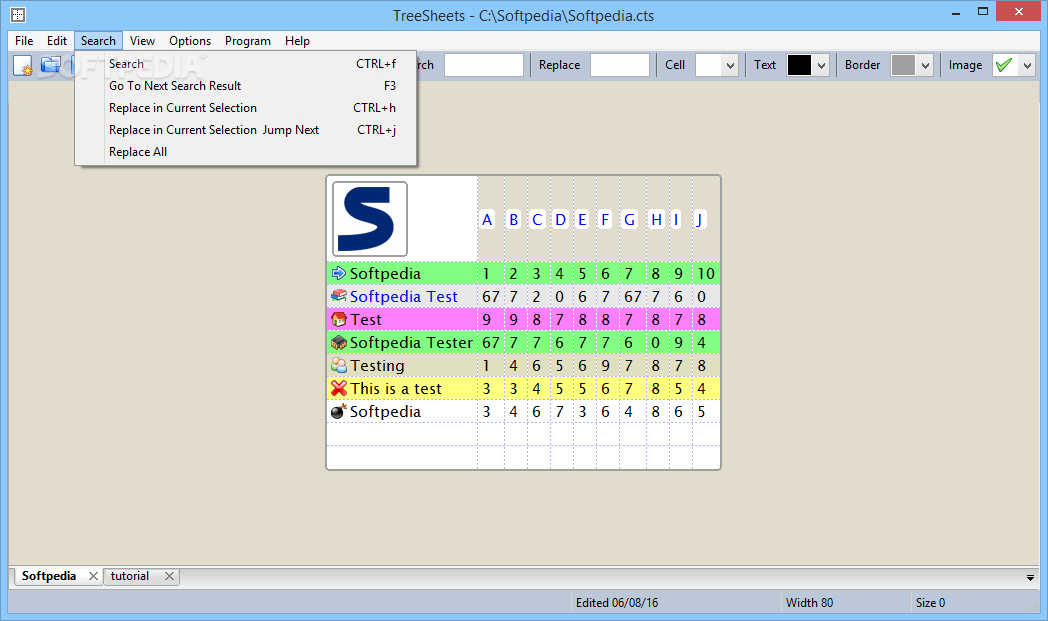Switch to the Softpedia tab

coord(49,576)
